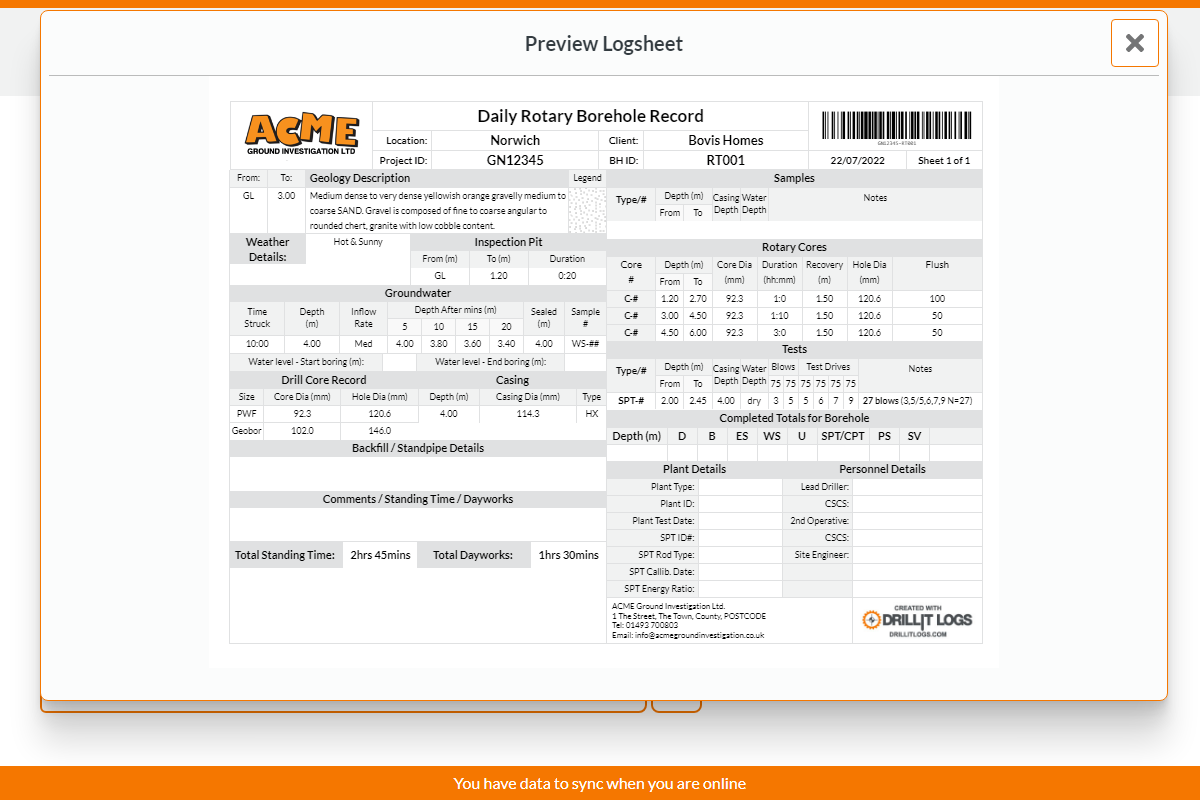Select the Bovis Homes client value

[x=725, y=140]
